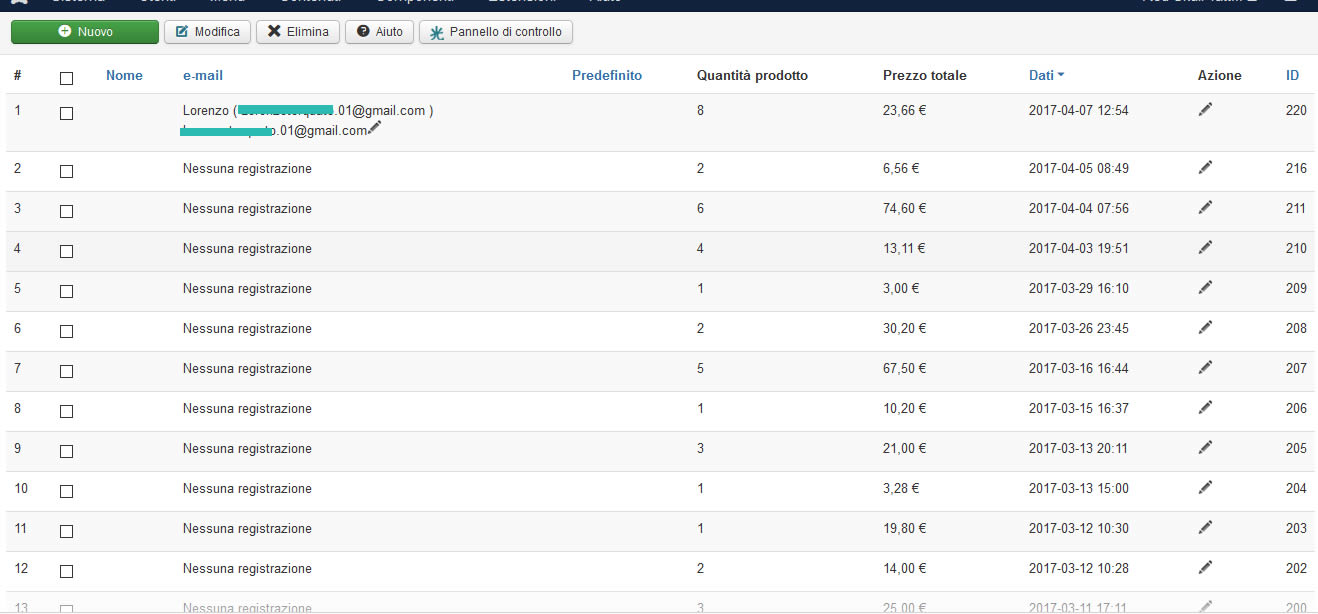Select the checkbox for row 6
The image size is (1318, 614).
66,331
